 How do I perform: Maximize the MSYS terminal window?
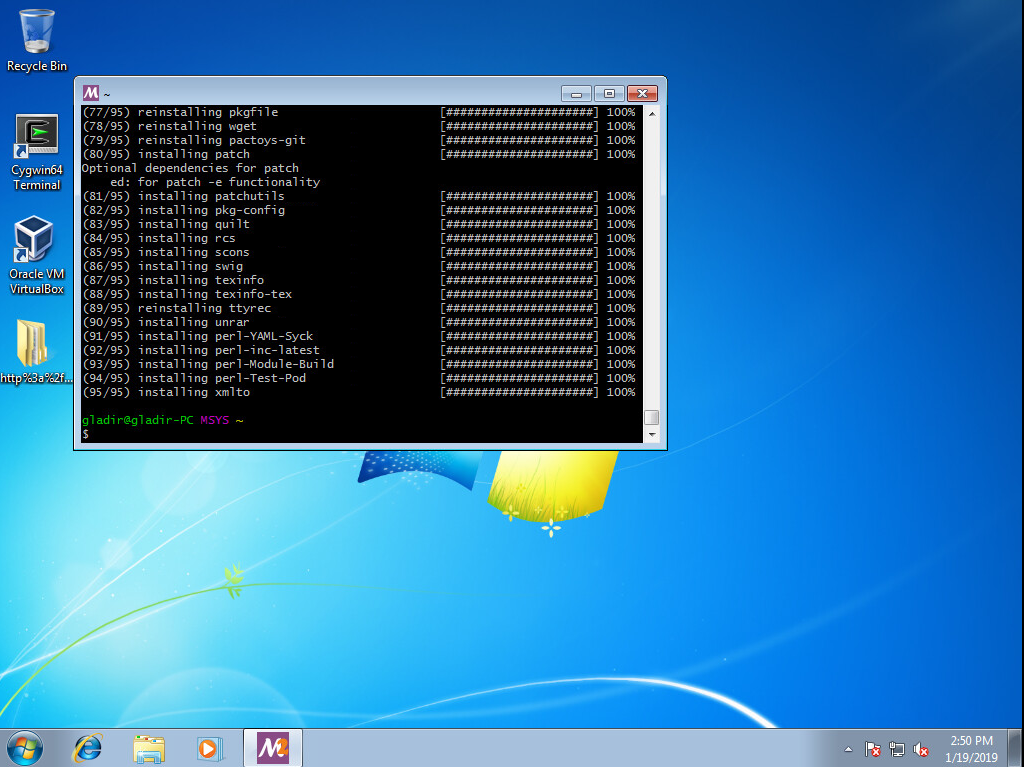(x=609, y=93)
